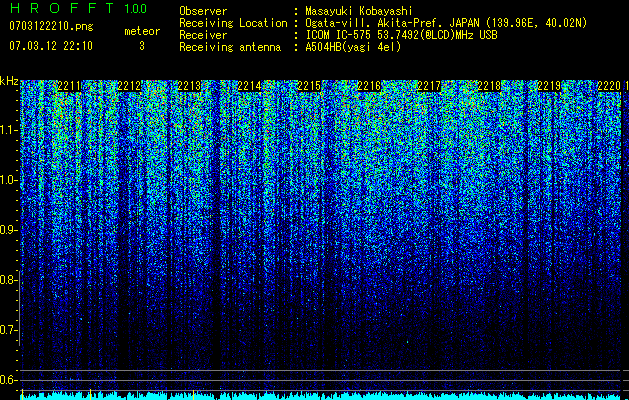Image resolution: width=629 pixels, height=400 pixels.
Task: Click the 2213 time marker
Action: pos(189,86)
